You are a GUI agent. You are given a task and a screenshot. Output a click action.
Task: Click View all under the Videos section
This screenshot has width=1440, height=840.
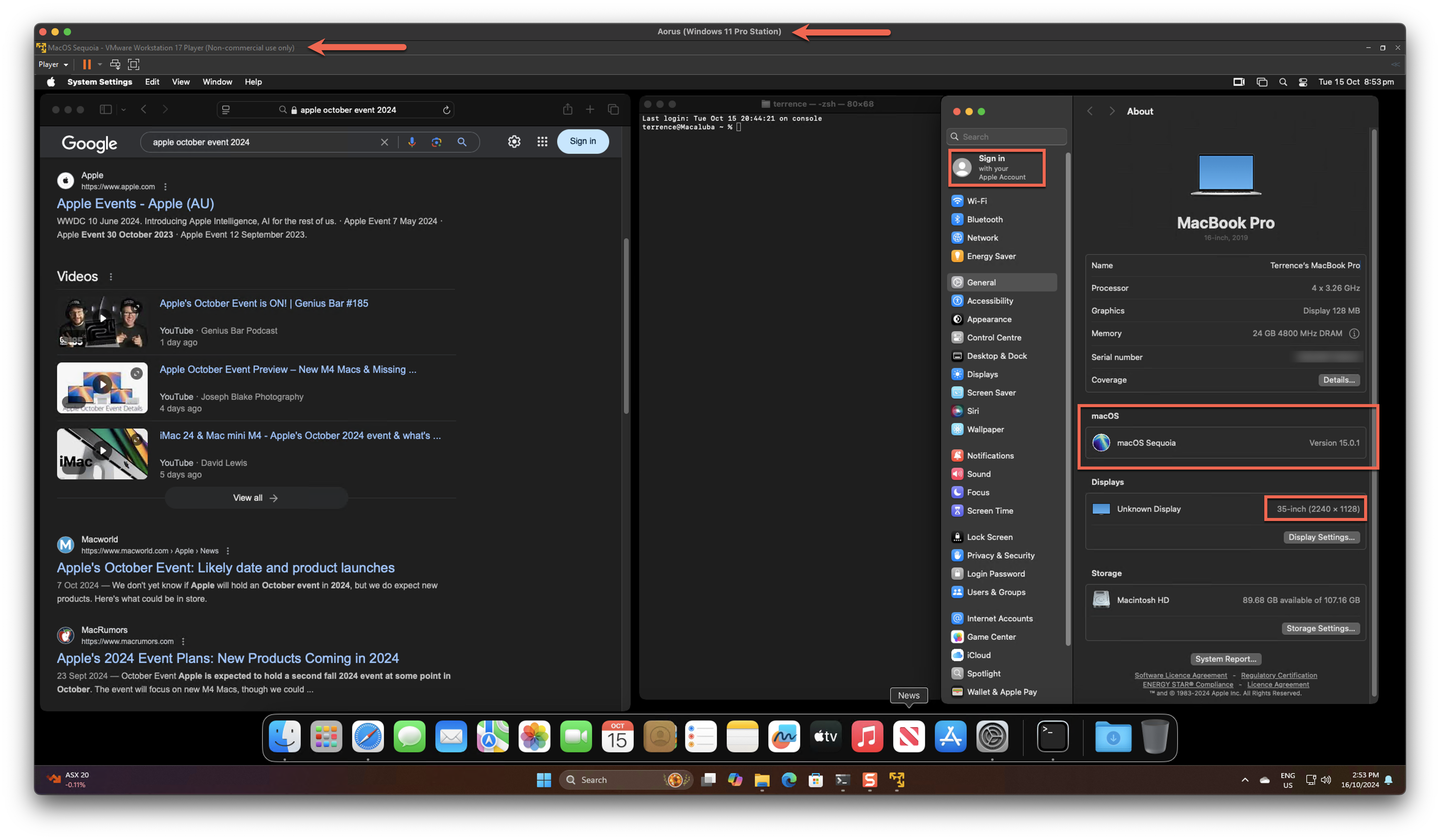255,497
